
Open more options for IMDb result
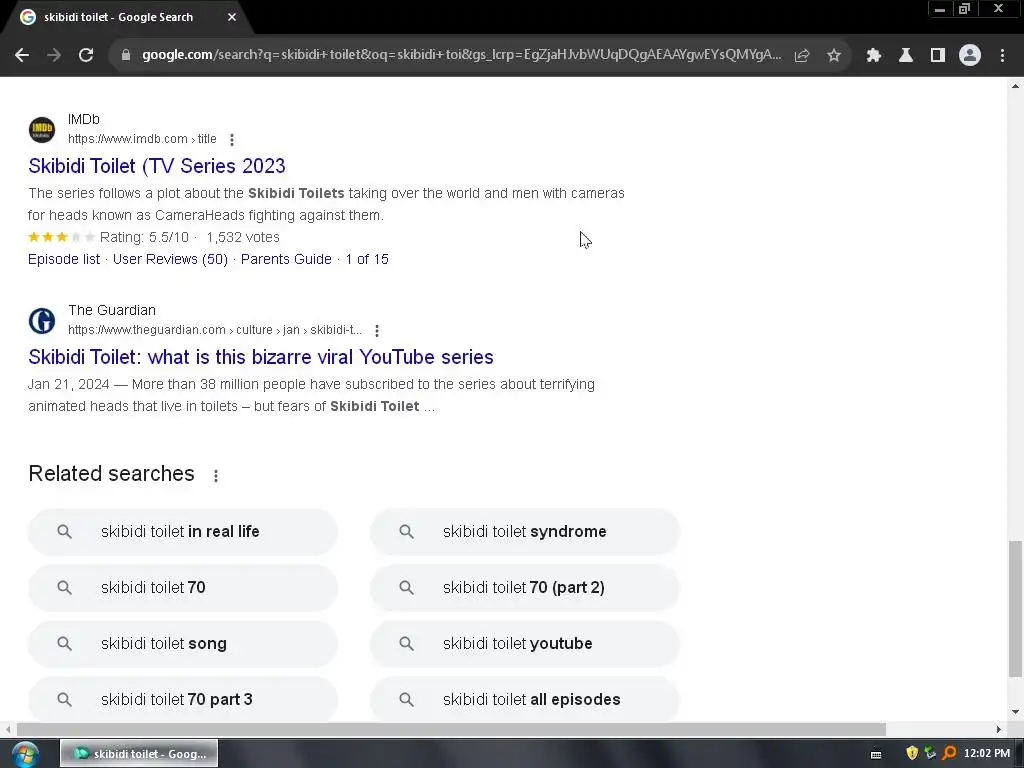(232, 139)
